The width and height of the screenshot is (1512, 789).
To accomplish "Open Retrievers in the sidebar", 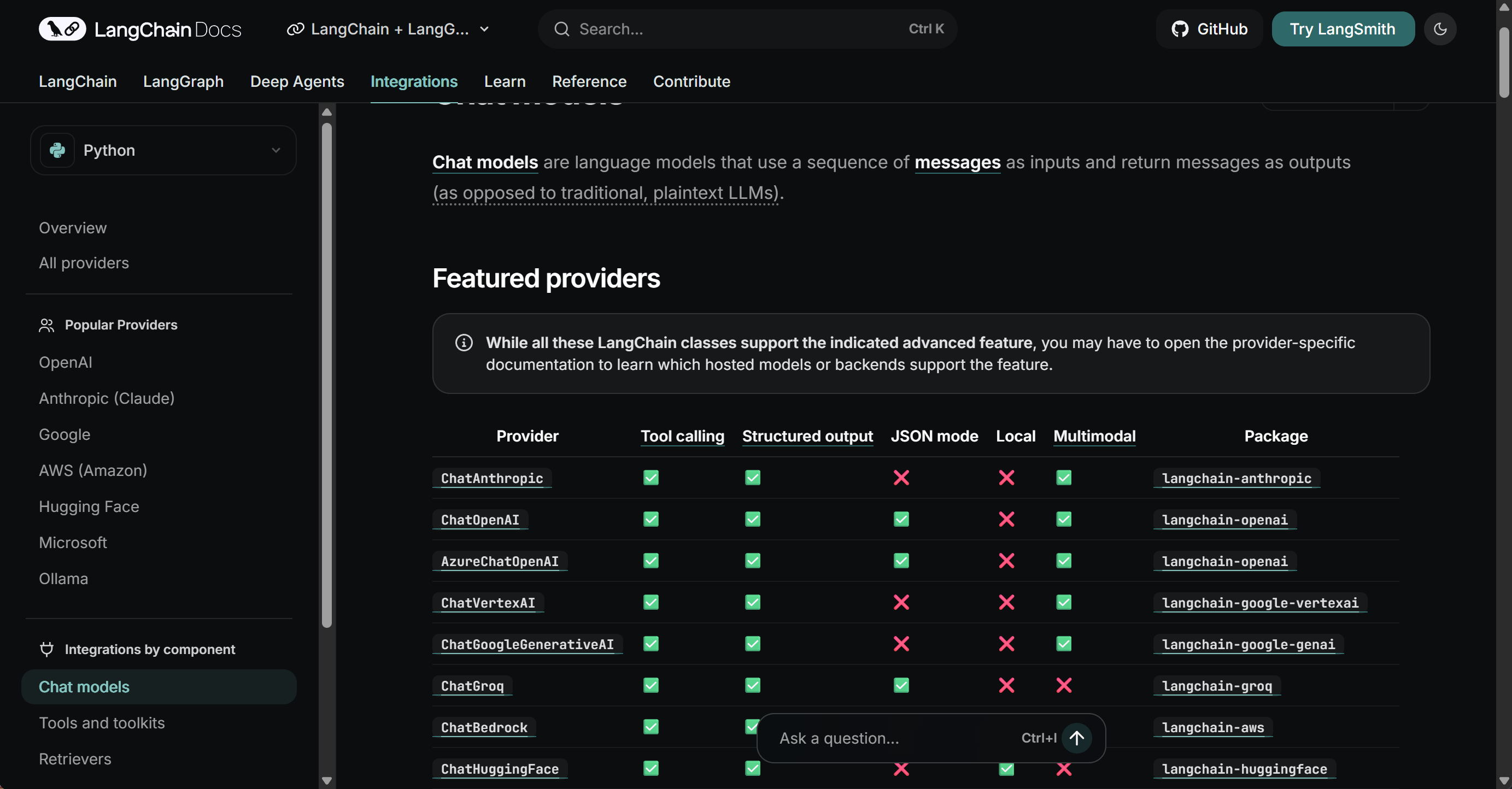I will (75, 758).
